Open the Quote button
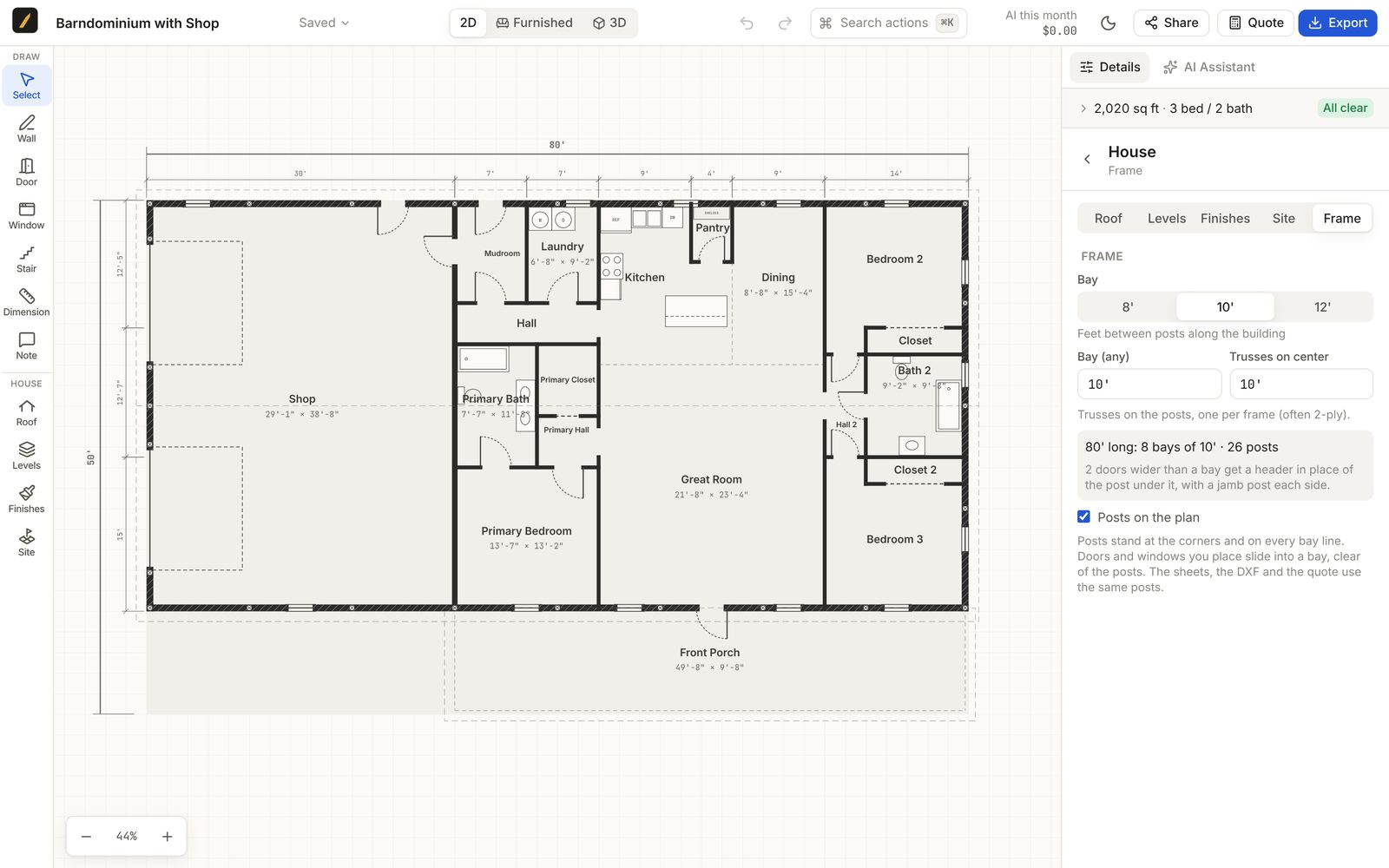The image size is (1389, 868). click(x=1255, y=23)
